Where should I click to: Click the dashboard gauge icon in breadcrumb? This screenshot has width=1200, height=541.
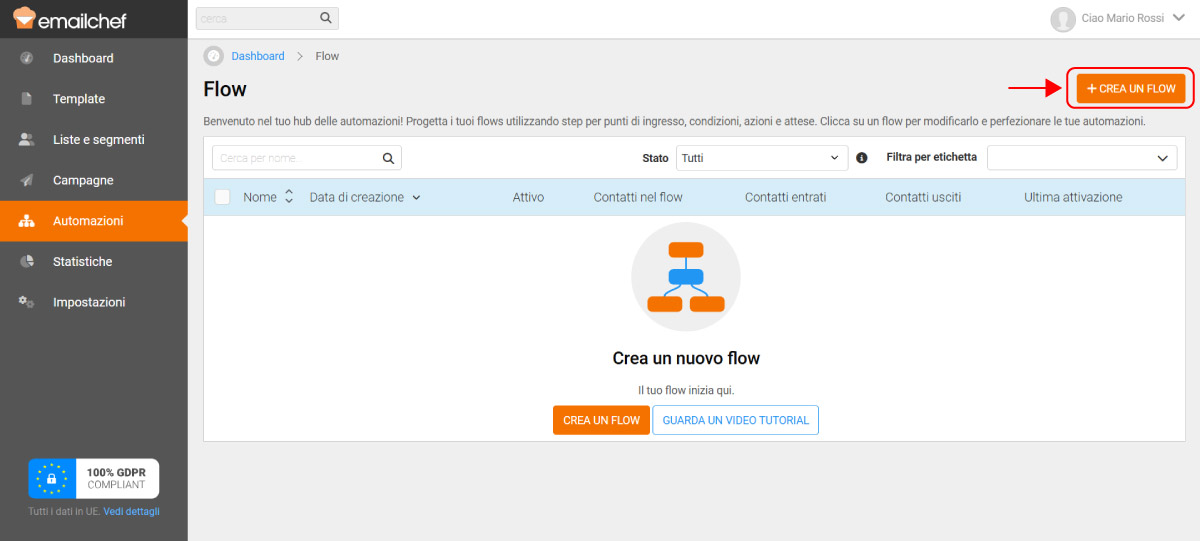(x=213, y=56)
